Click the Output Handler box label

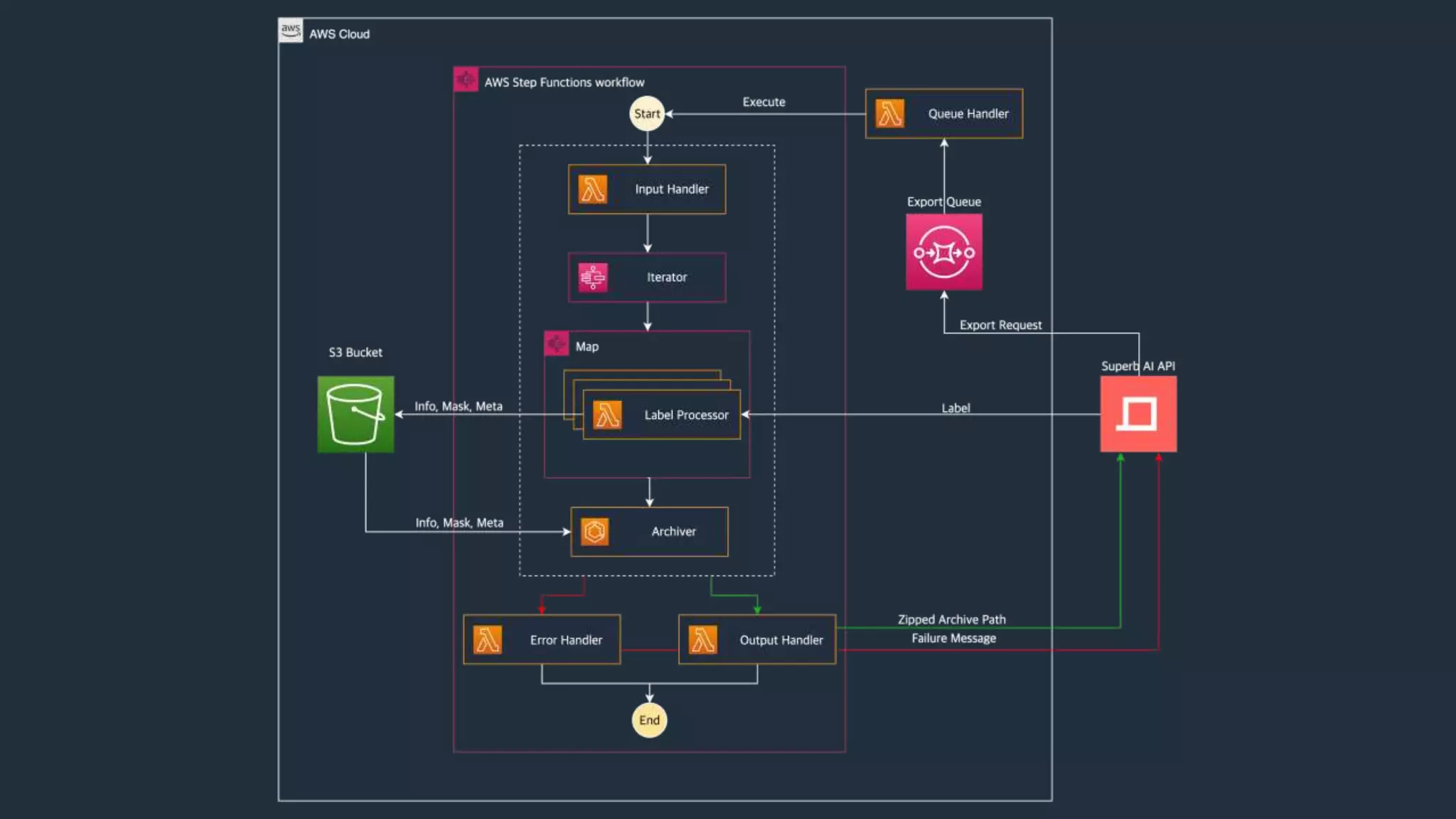[781, 640]
